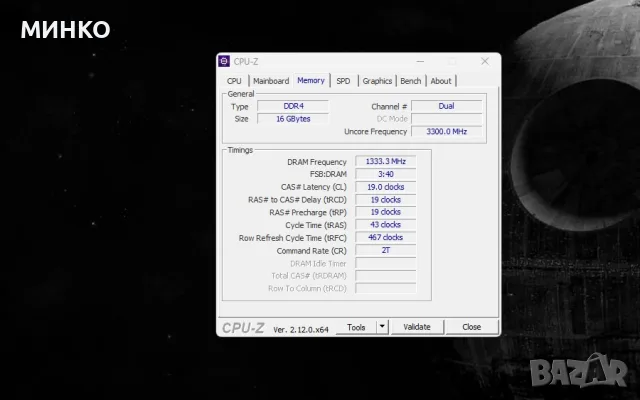Click the 3:40 FSB:DRAM ratio value
Image resolution: width=640 pixels, height=400 pixels.
pyautogui.click(x=386, y=174)
